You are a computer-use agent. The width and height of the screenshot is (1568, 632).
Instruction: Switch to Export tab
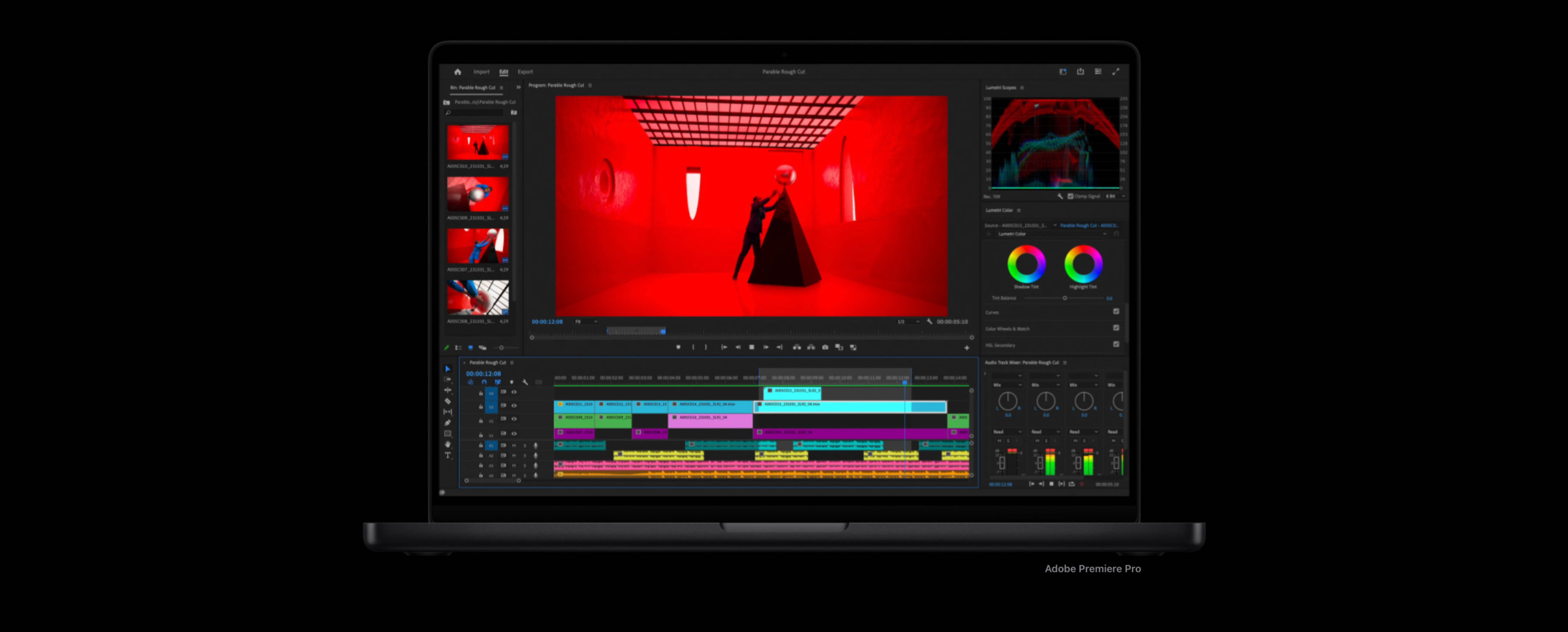click(x=525, y=72)
